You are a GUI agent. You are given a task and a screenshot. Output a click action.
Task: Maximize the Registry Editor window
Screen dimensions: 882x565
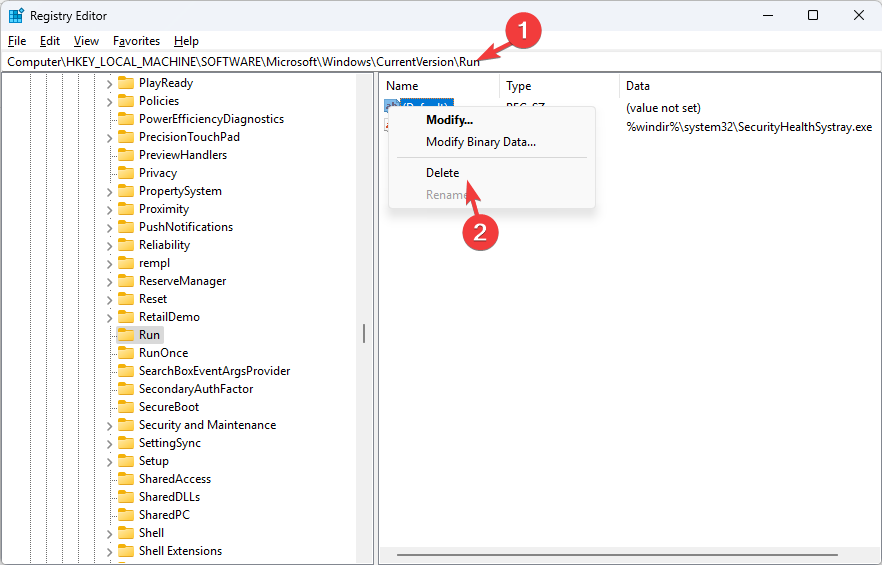click(813, 15)
